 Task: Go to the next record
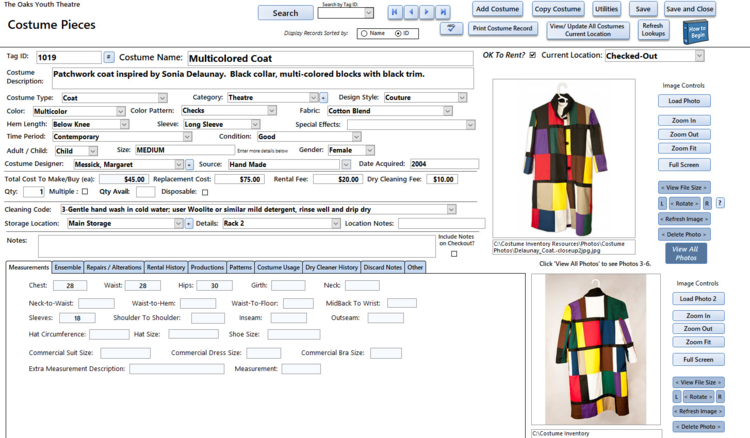(x=425, y=12)
